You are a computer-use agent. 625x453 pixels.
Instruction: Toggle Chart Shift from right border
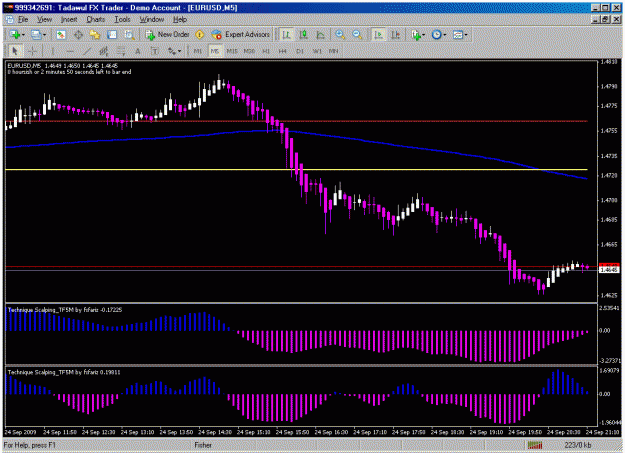click(395, 35)
